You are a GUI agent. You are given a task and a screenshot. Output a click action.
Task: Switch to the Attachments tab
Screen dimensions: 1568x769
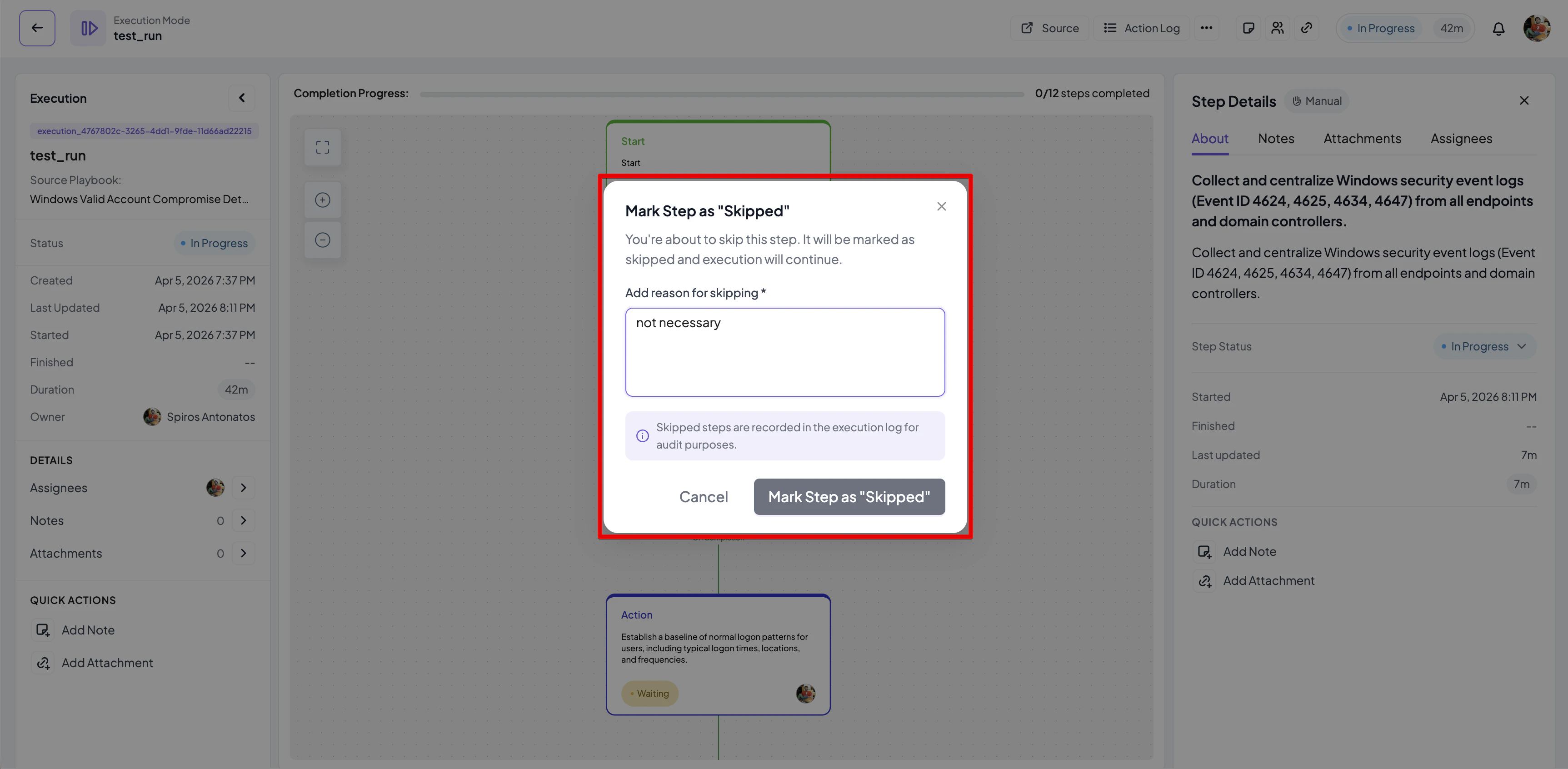(1362, 139)
